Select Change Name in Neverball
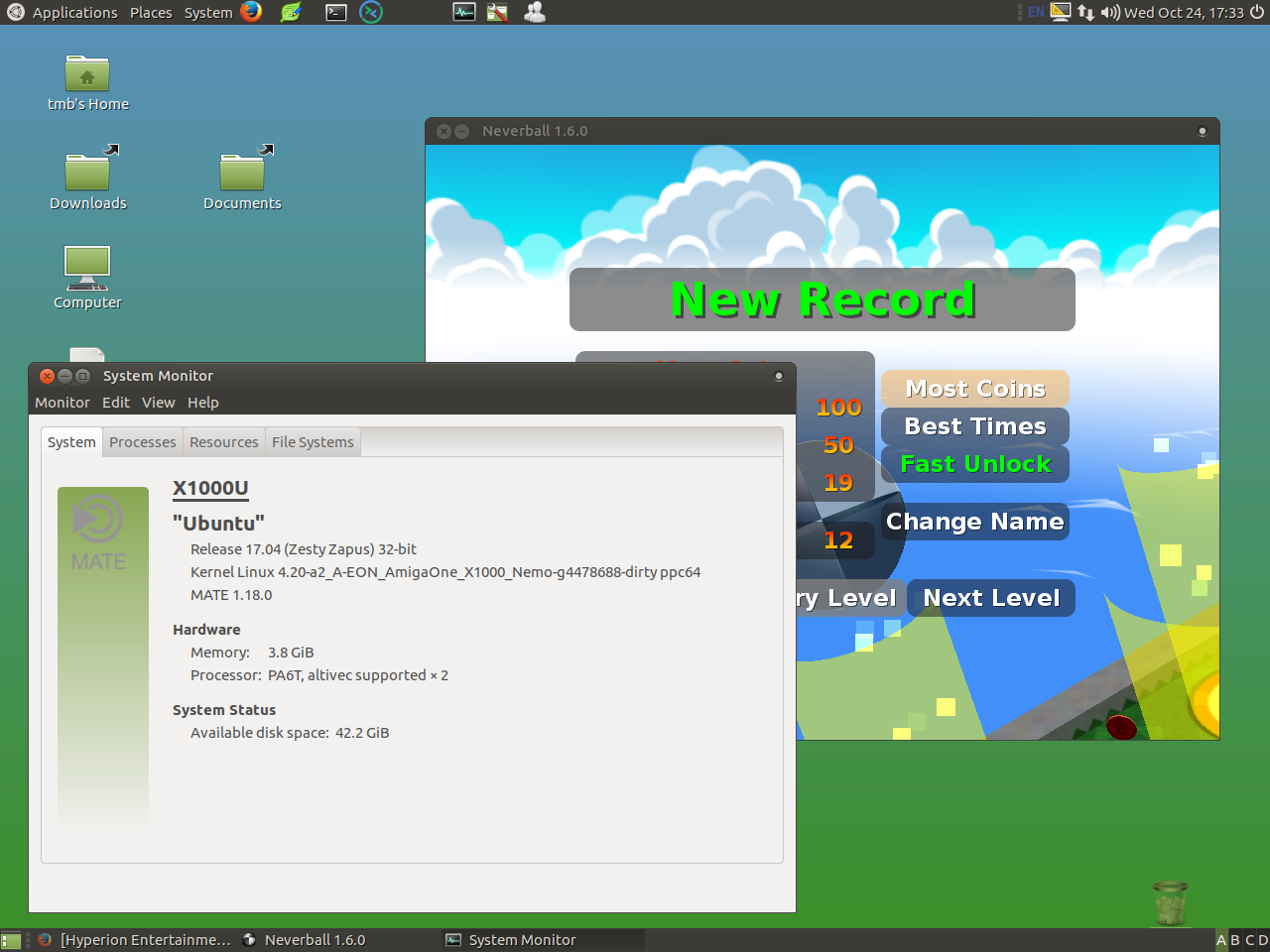This screenshot has height=952, width=1270. [974, 522]
